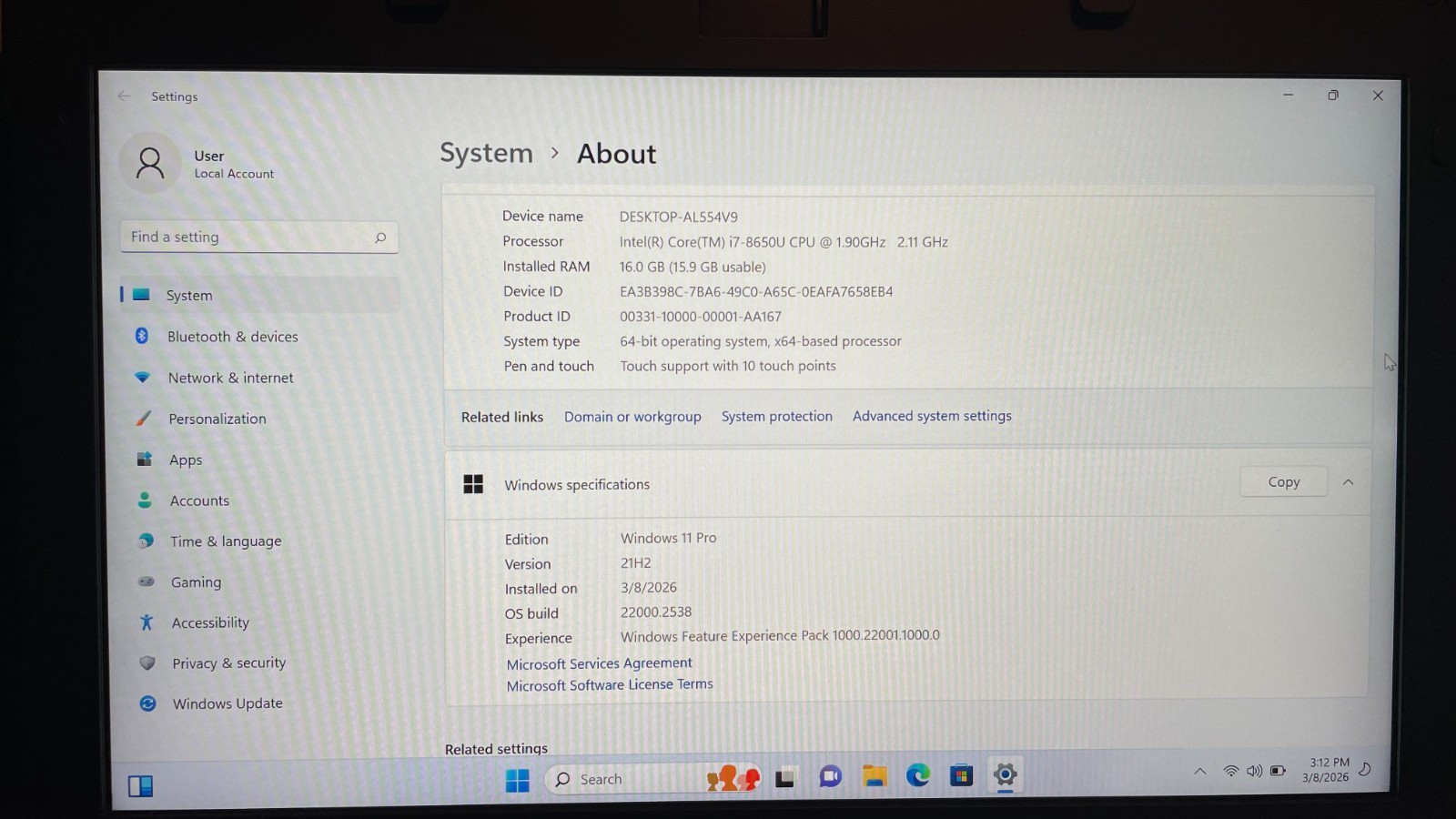Open File Explorer from taskbar
Viewport: 1456px width, 819px height.
coord(875,775)
